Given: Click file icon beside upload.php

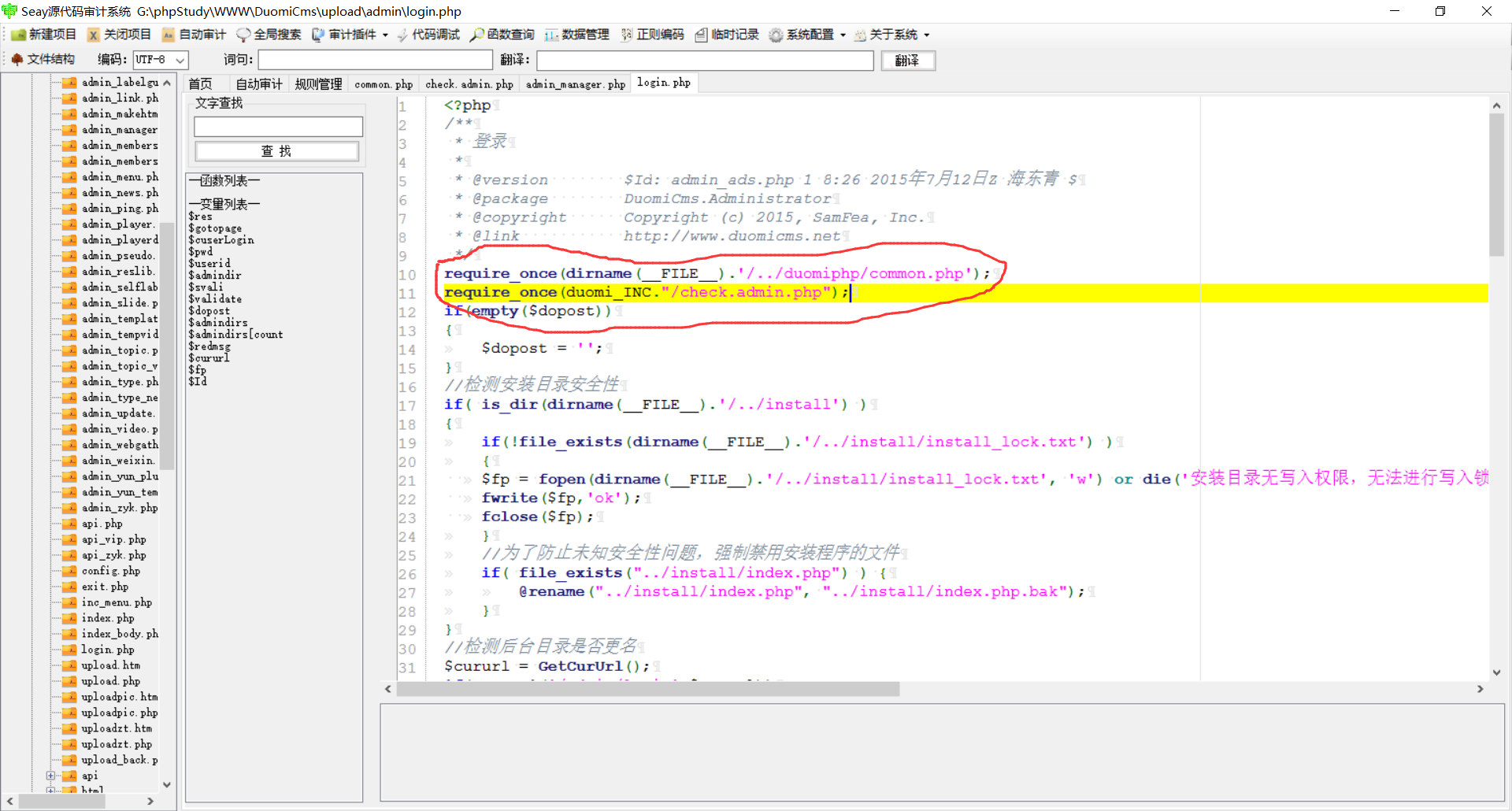Looking at the screenshot, I should tap(69, 681).
